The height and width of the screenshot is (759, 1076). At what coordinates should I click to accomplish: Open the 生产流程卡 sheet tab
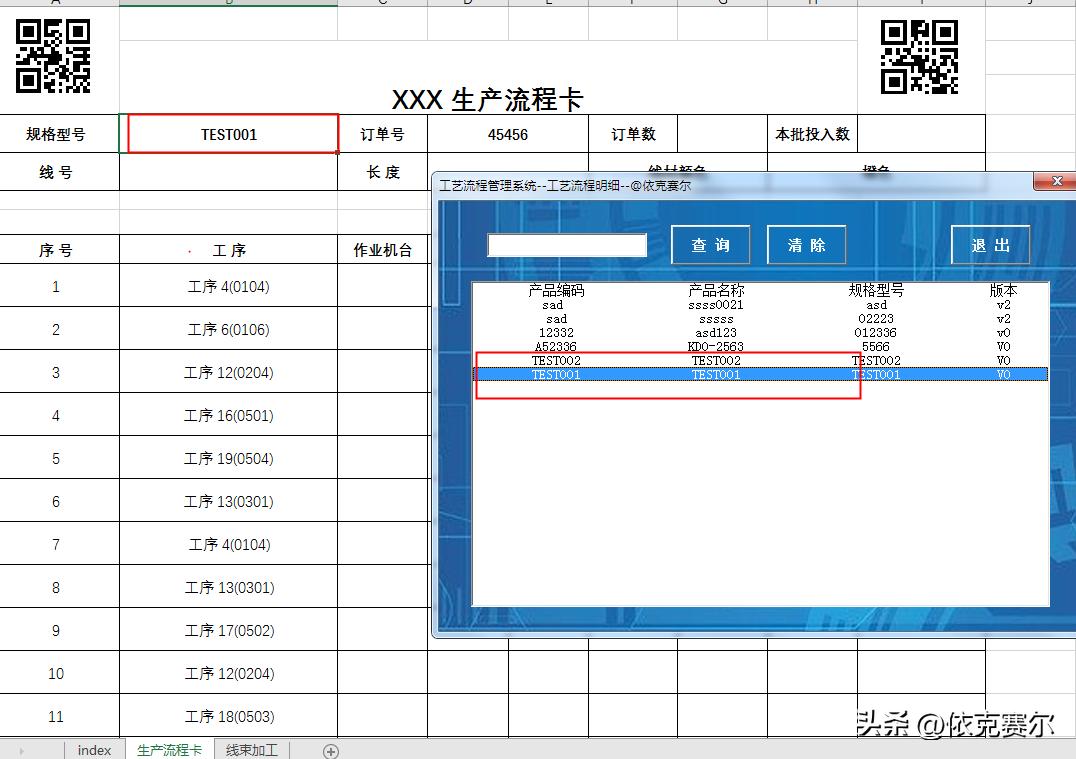[169, 749]
